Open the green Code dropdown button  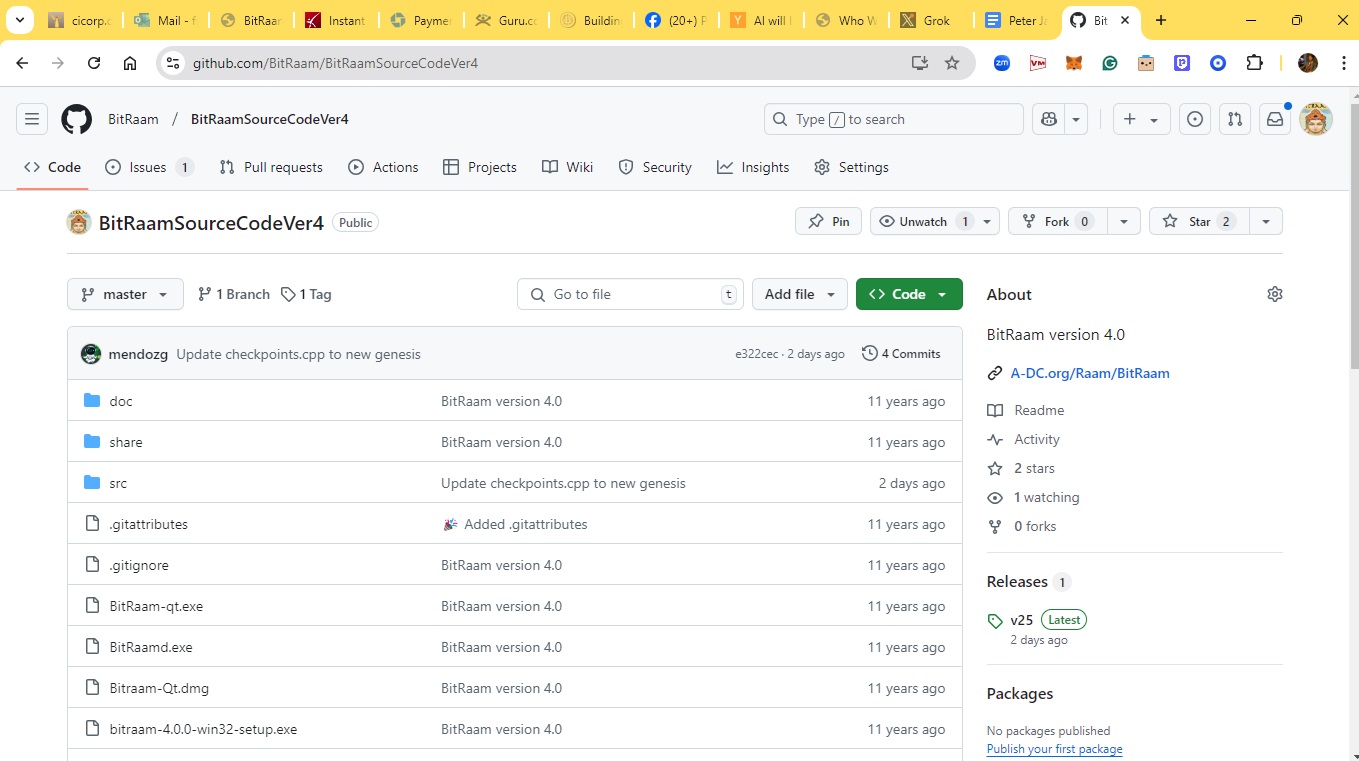(909, 294)
